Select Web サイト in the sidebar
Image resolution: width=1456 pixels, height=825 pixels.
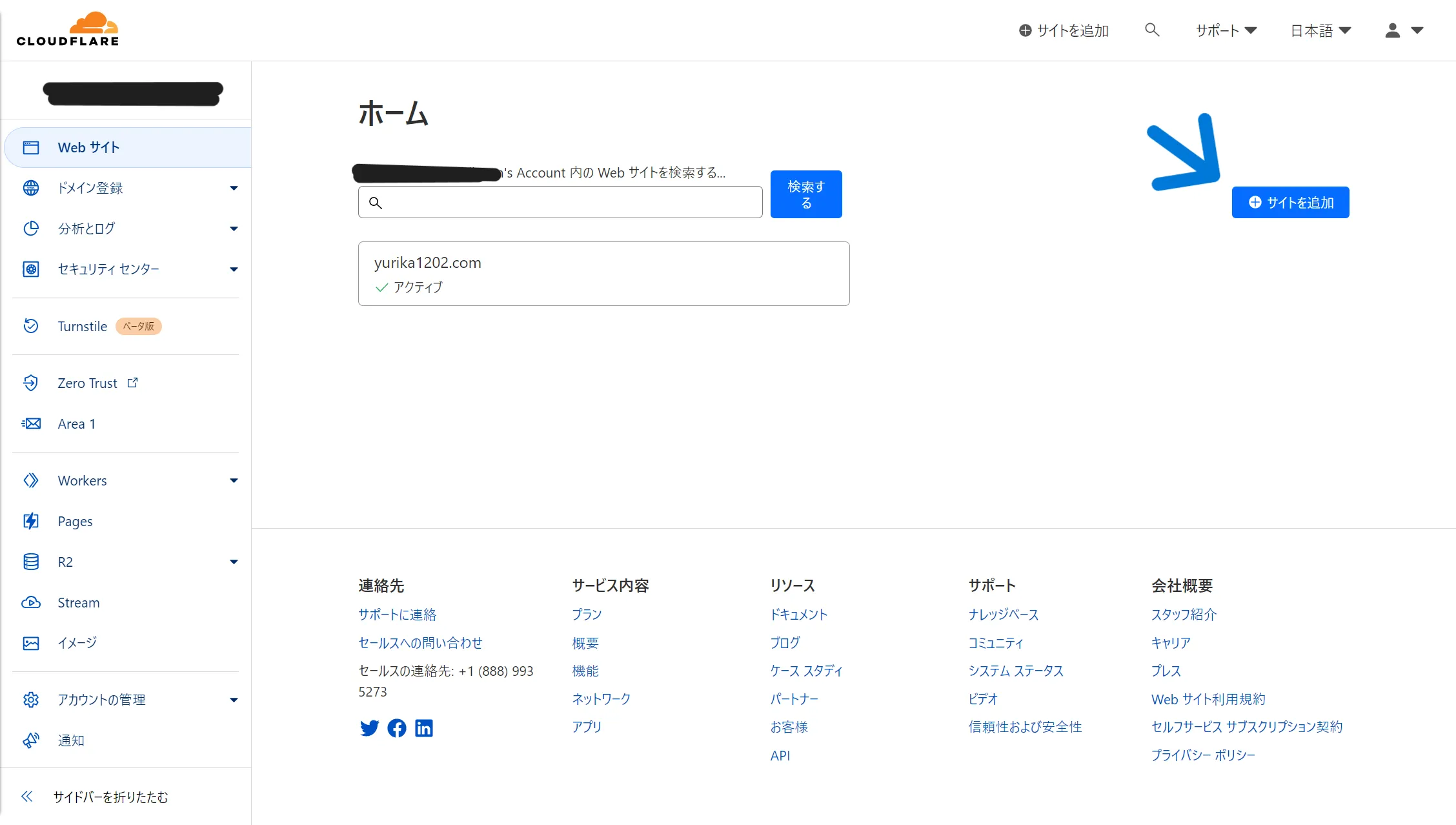pyautogui.click(x=88, y=147)
